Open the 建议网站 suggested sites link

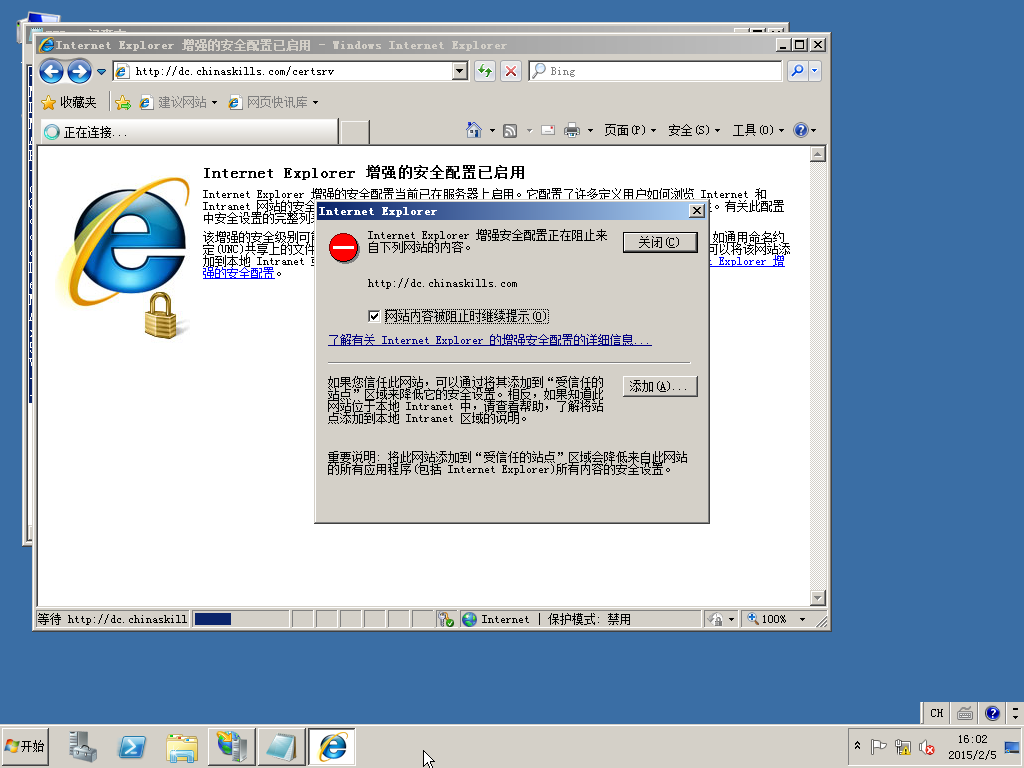pyautogui.click(x=178, y=103)
